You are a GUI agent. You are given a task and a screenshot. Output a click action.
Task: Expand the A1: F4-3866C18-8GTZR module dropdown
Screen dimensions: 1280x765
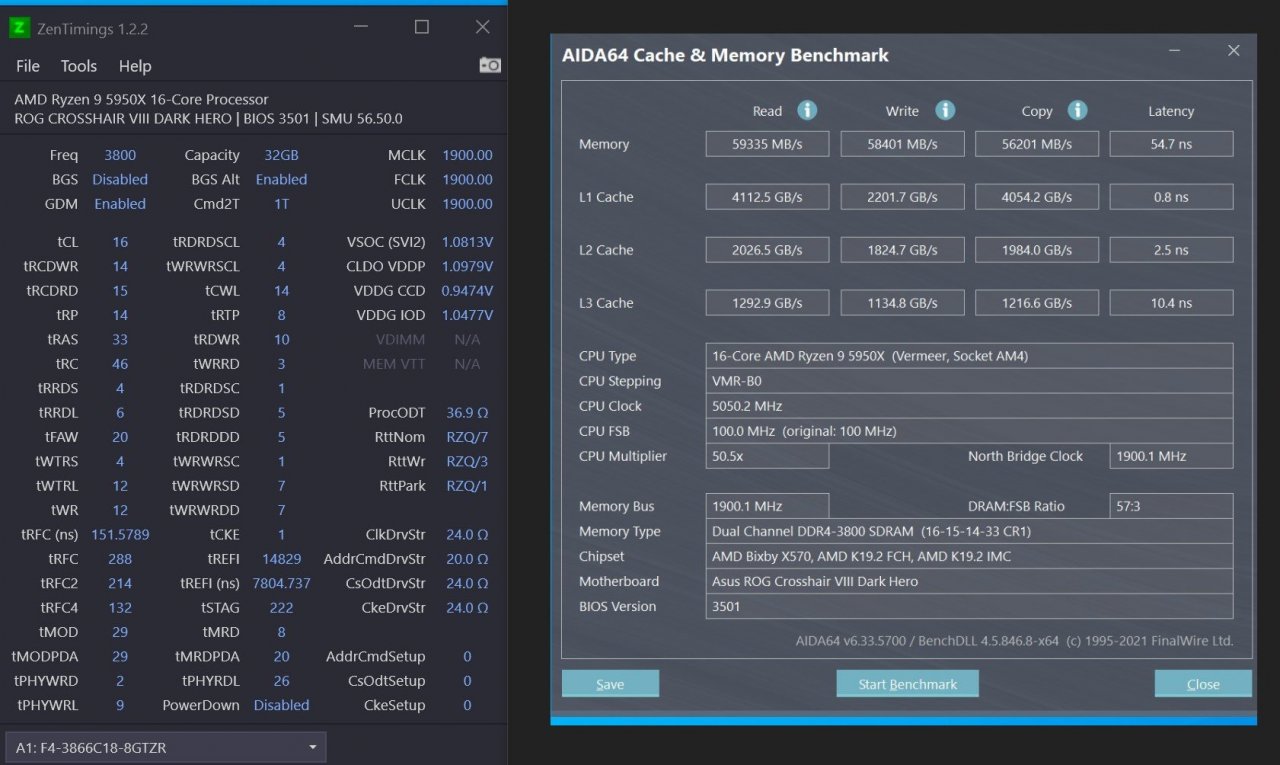click(313, 747)
